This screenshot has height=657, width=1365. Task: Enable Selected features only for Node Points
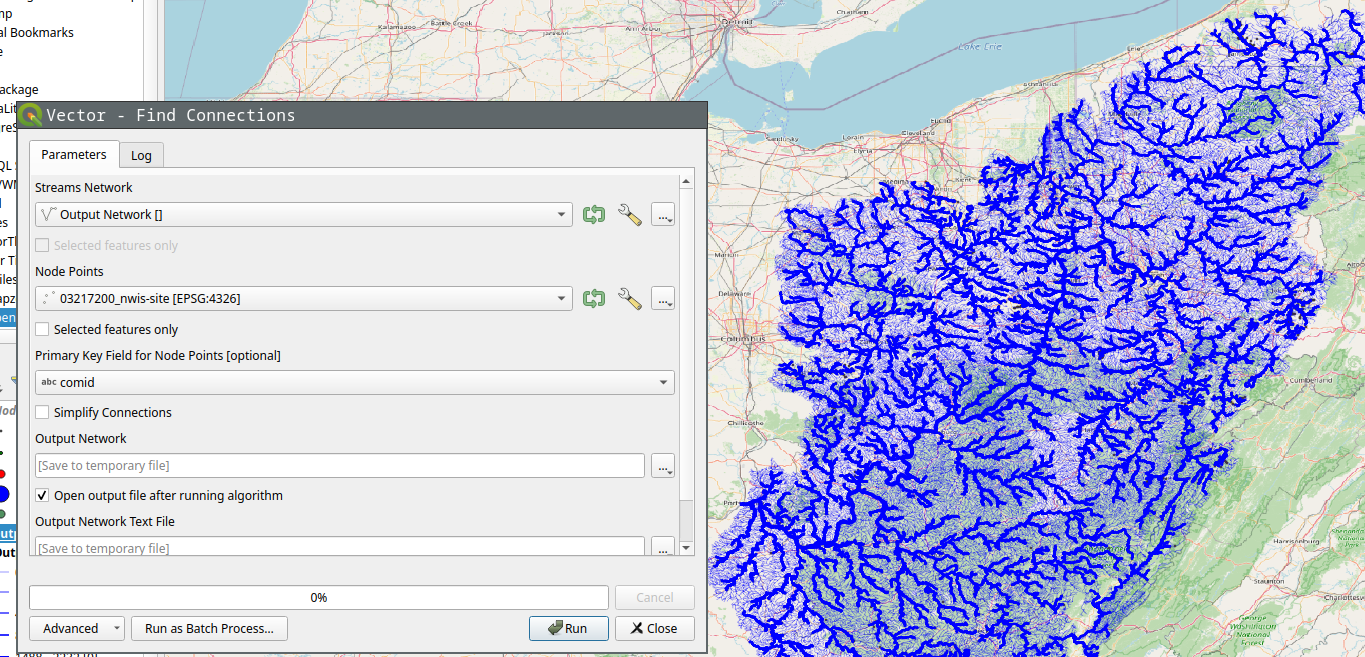coord(43,329)
